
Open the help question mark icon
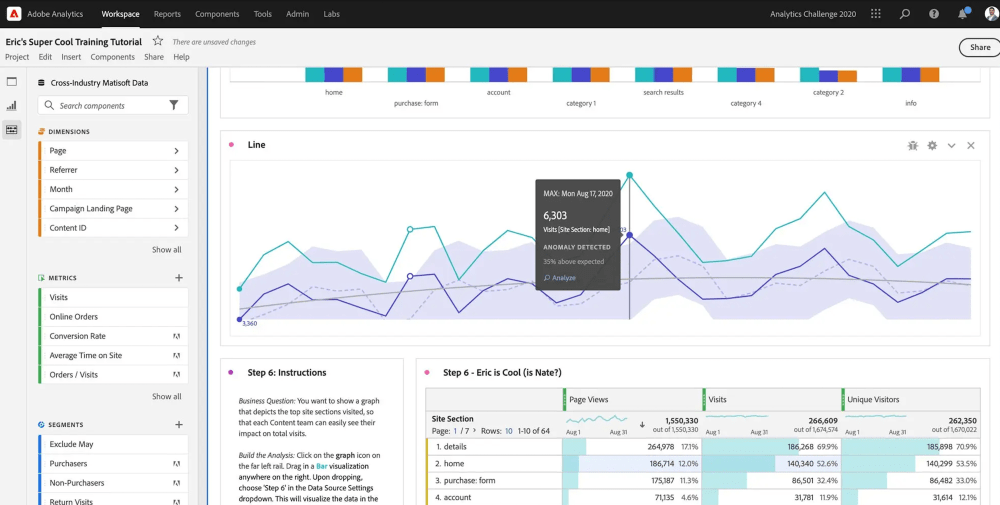[x=934, y=13]
